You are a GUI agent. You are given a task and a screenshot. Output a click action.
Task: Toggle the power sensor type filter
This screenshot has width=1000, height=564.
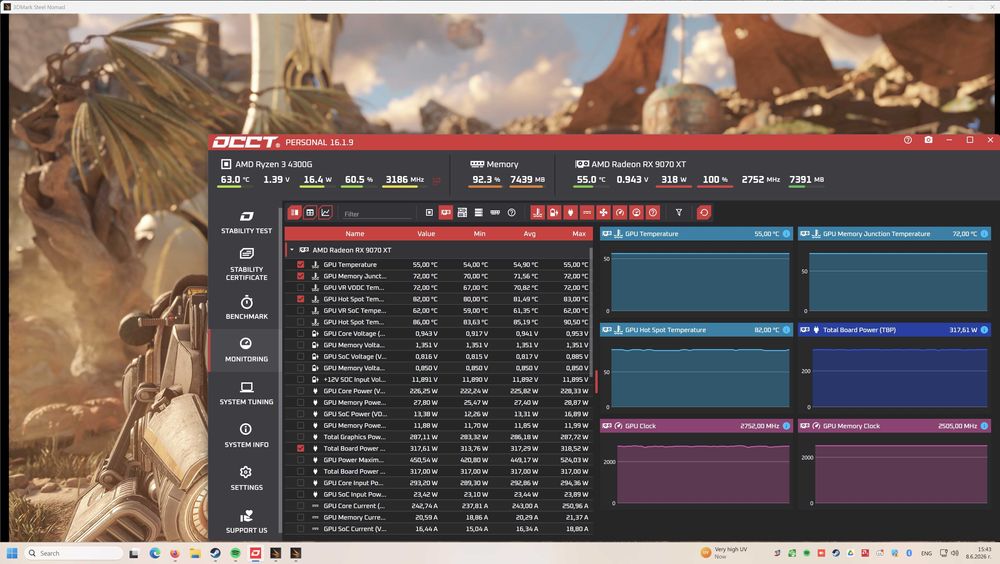(x=571, y=212)
